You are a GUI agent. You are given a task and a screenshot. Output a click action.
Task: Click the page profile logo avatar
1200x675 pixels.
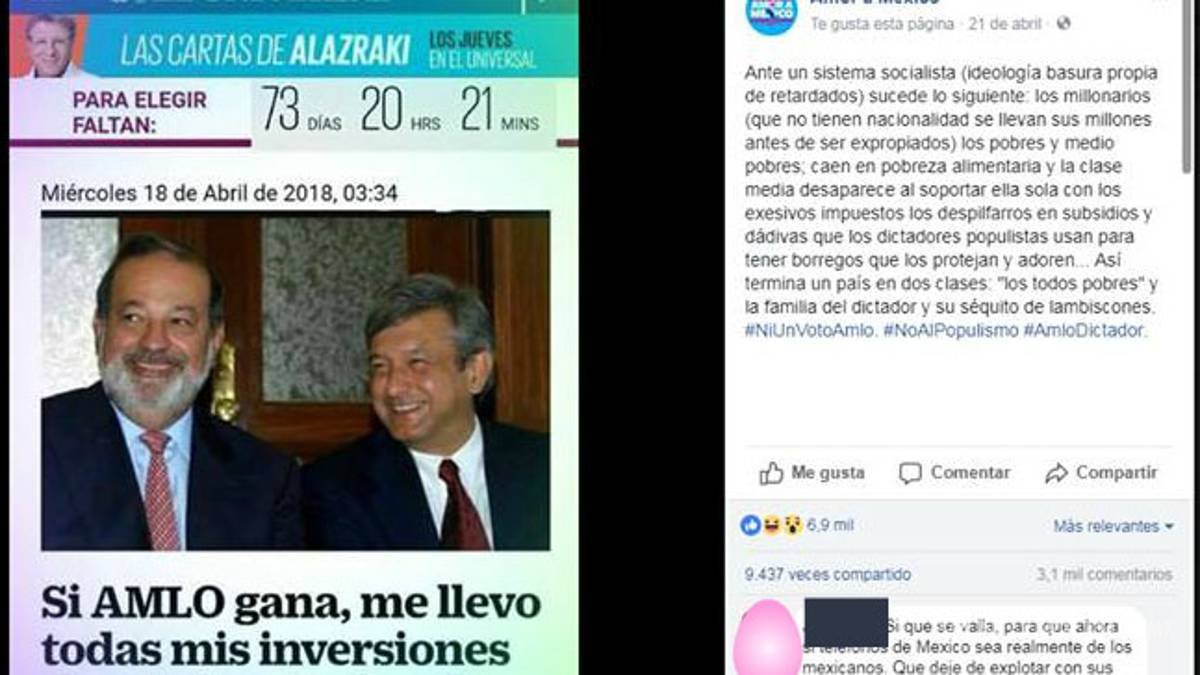click(772, 15)
